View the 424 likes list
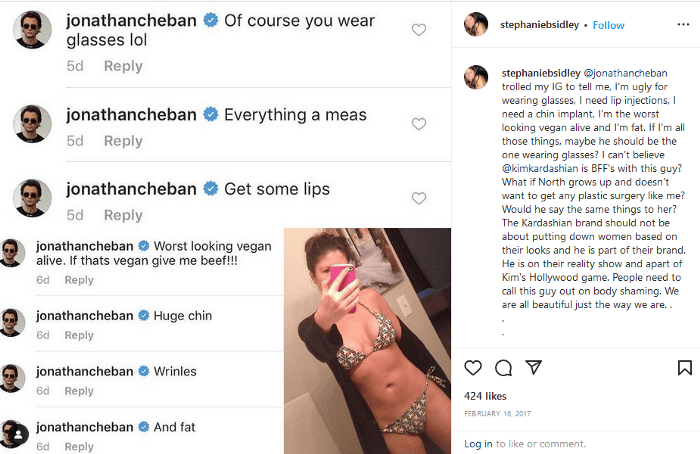 pos(487,396)
